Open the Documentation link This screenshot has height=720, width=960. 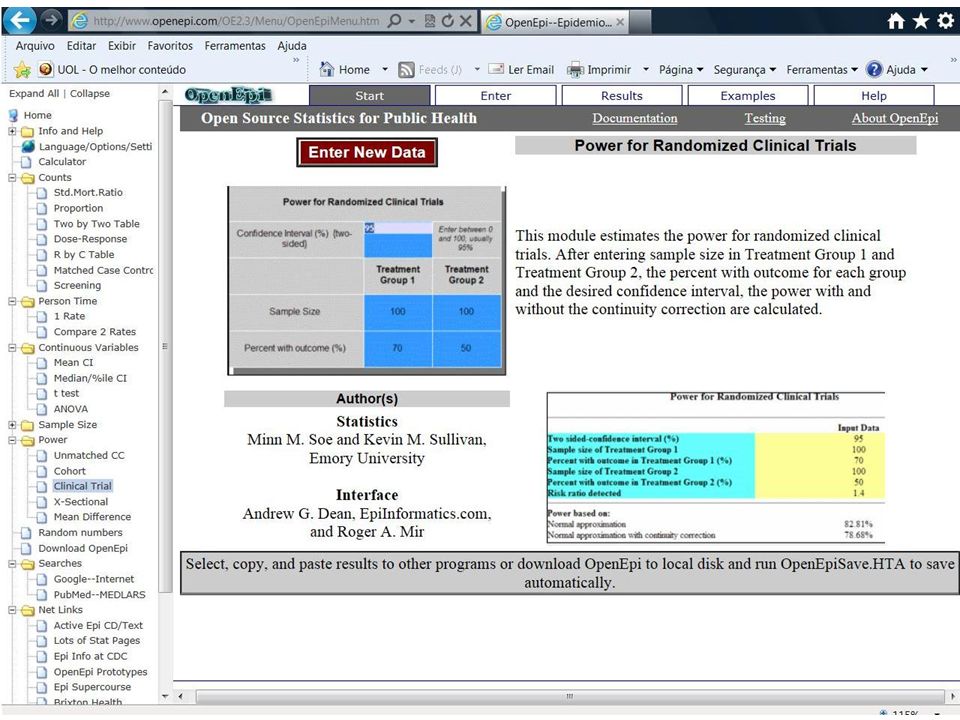coord(634,118)
